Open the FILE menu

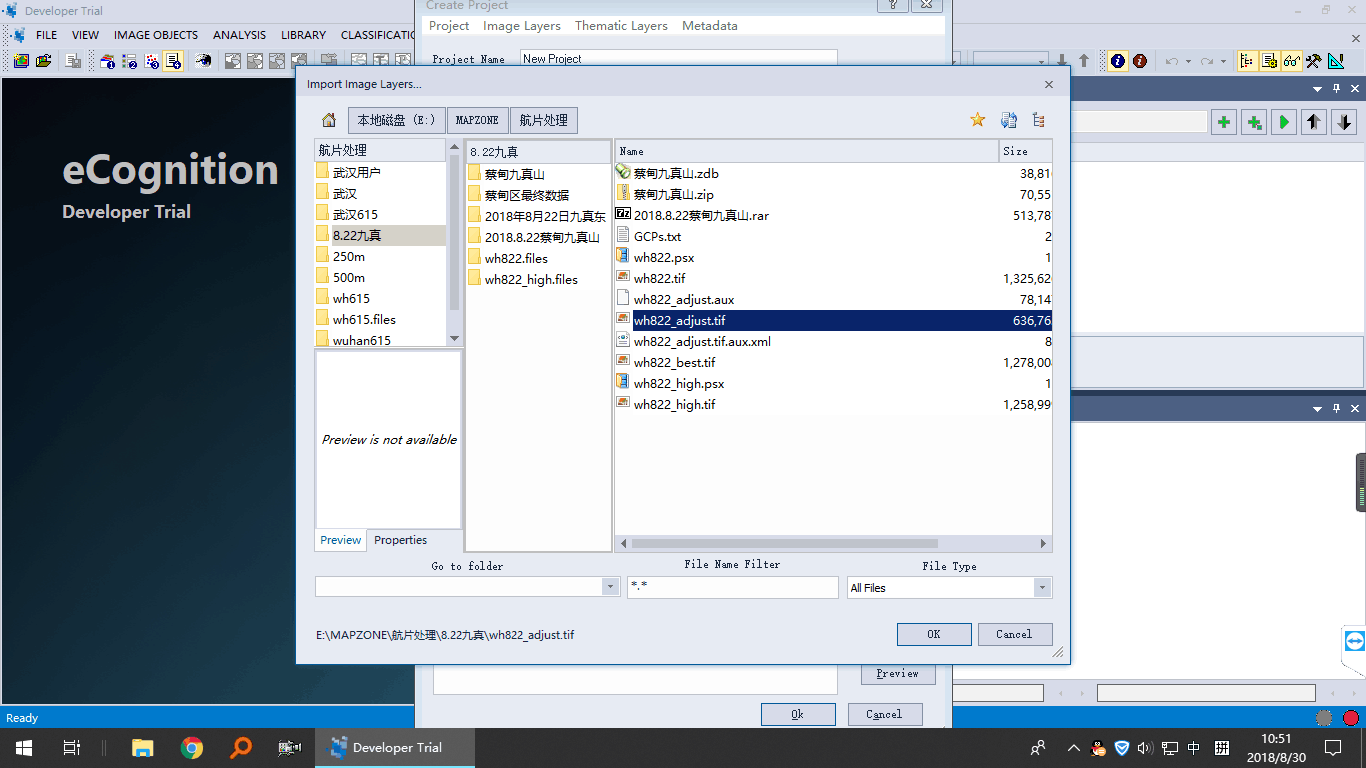[47, 35]
